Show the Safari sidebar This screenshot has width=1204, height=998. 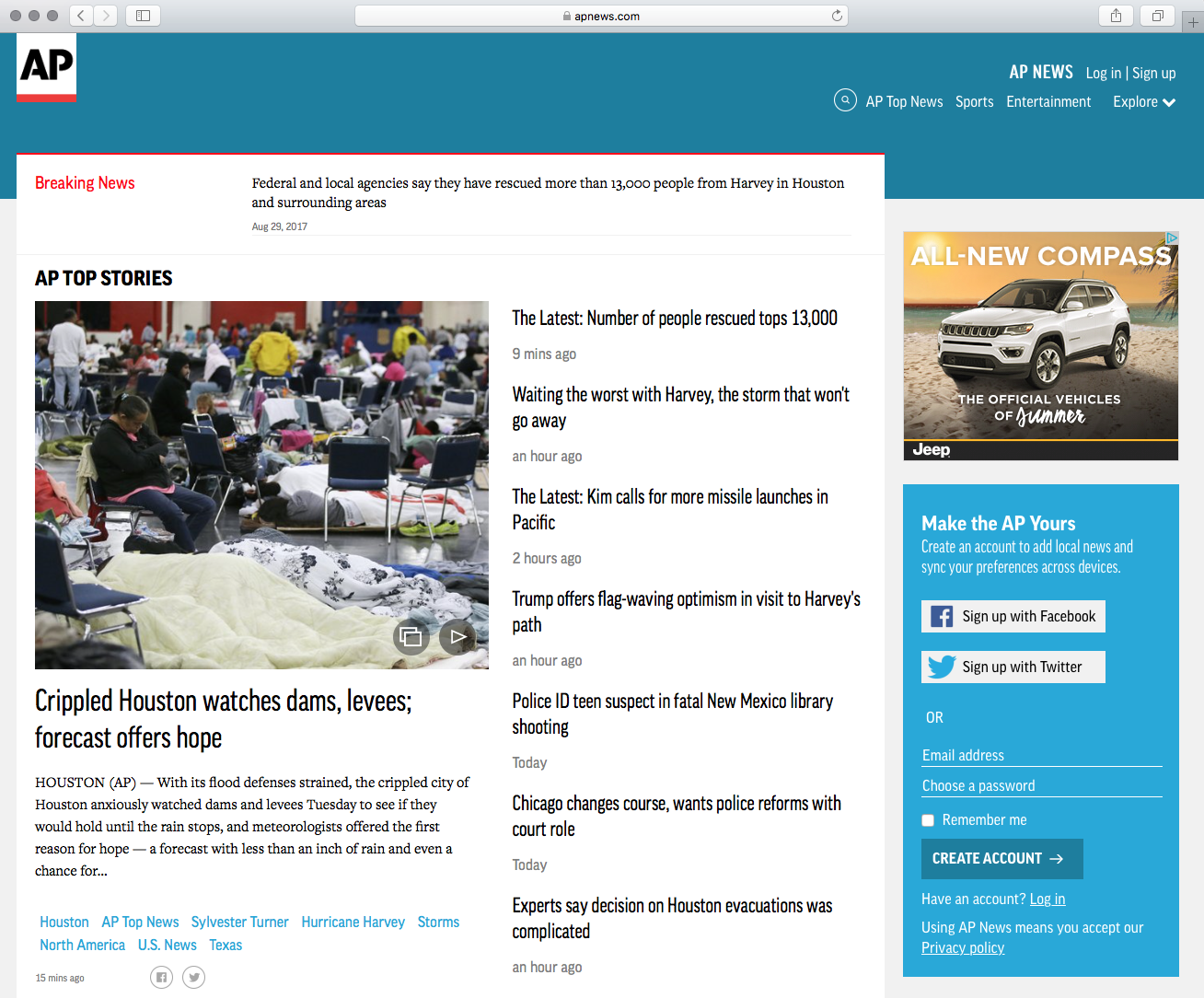point(144,16)
